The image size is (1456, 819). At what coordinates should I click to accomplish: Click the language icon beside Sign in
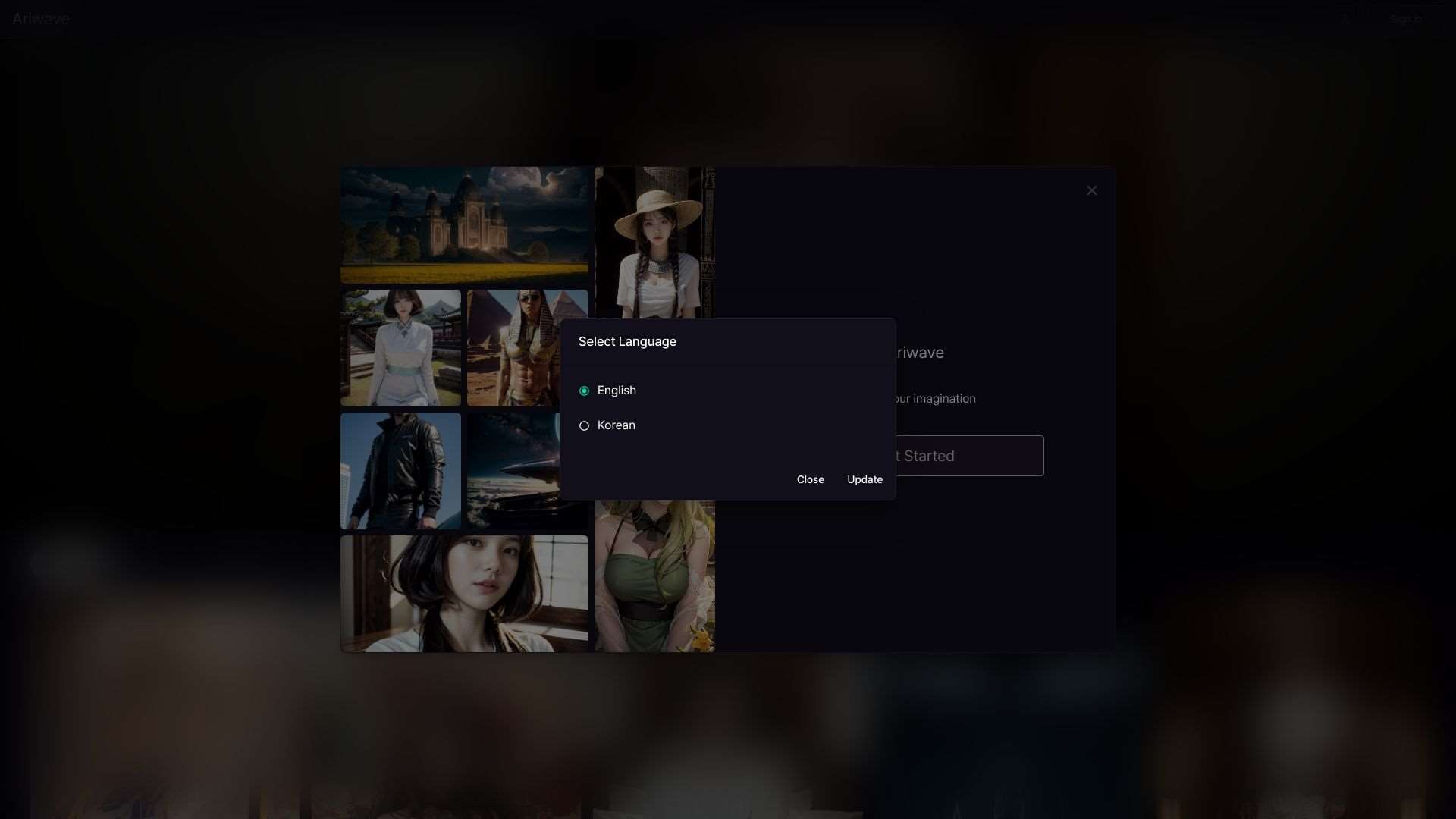tap(1345, 19)
